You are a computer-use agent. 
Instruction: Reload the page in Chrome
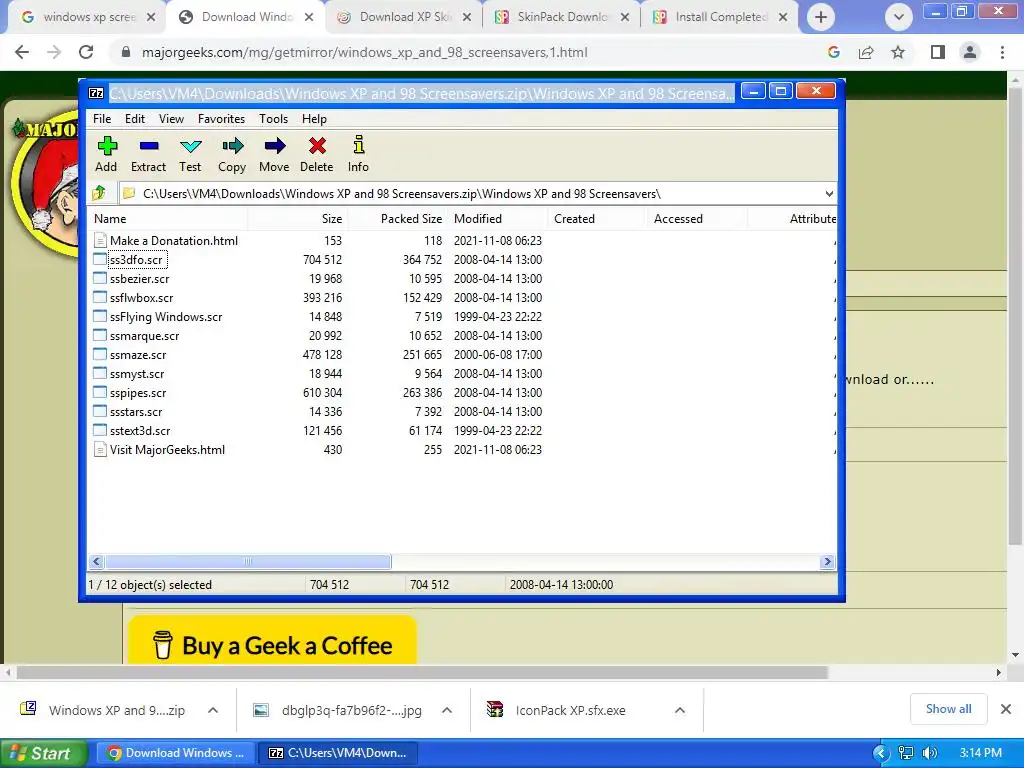[86, 52]
